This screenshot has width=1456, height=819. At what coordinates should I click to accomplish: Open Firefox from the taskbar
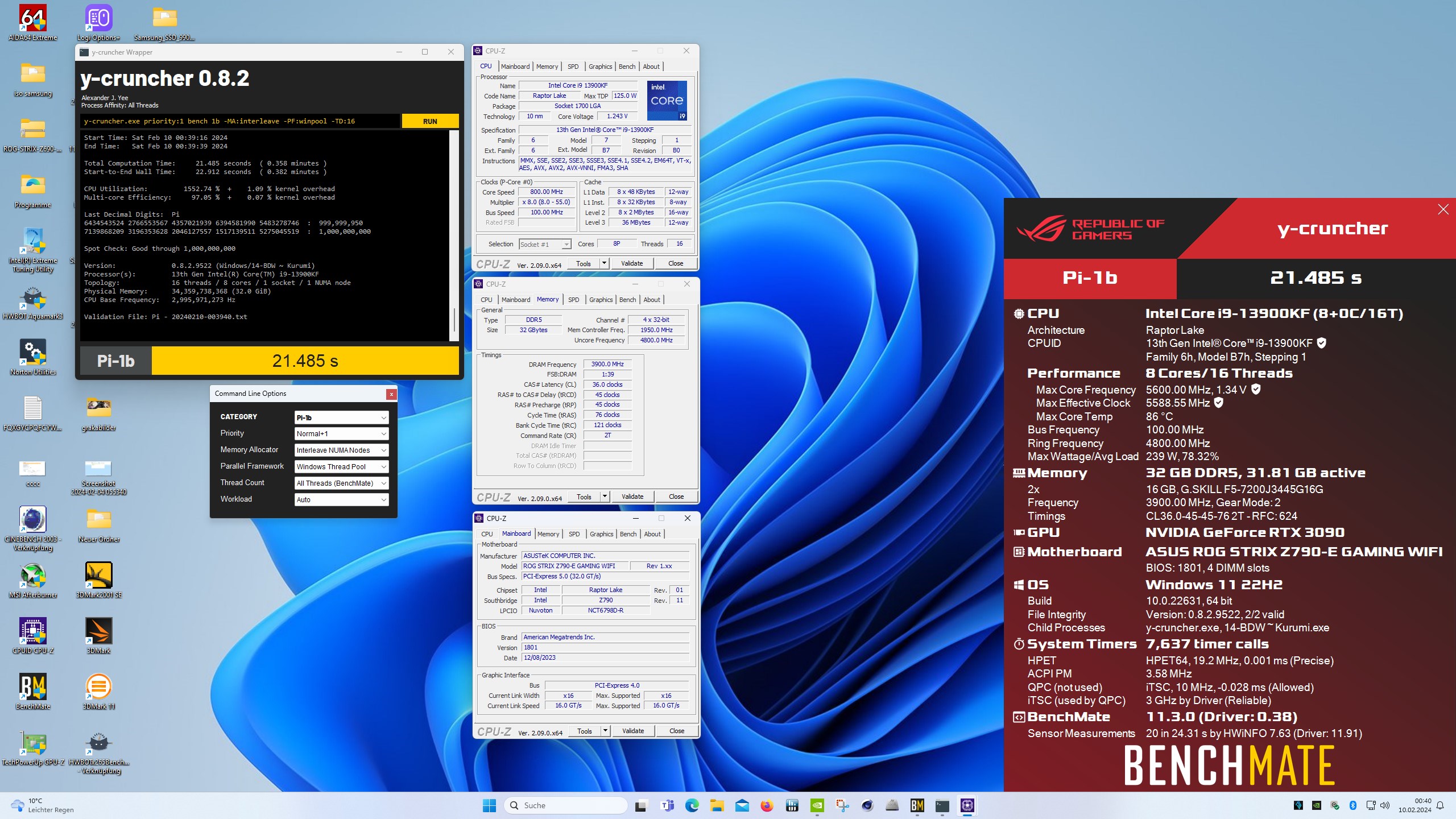coord(767,805)
